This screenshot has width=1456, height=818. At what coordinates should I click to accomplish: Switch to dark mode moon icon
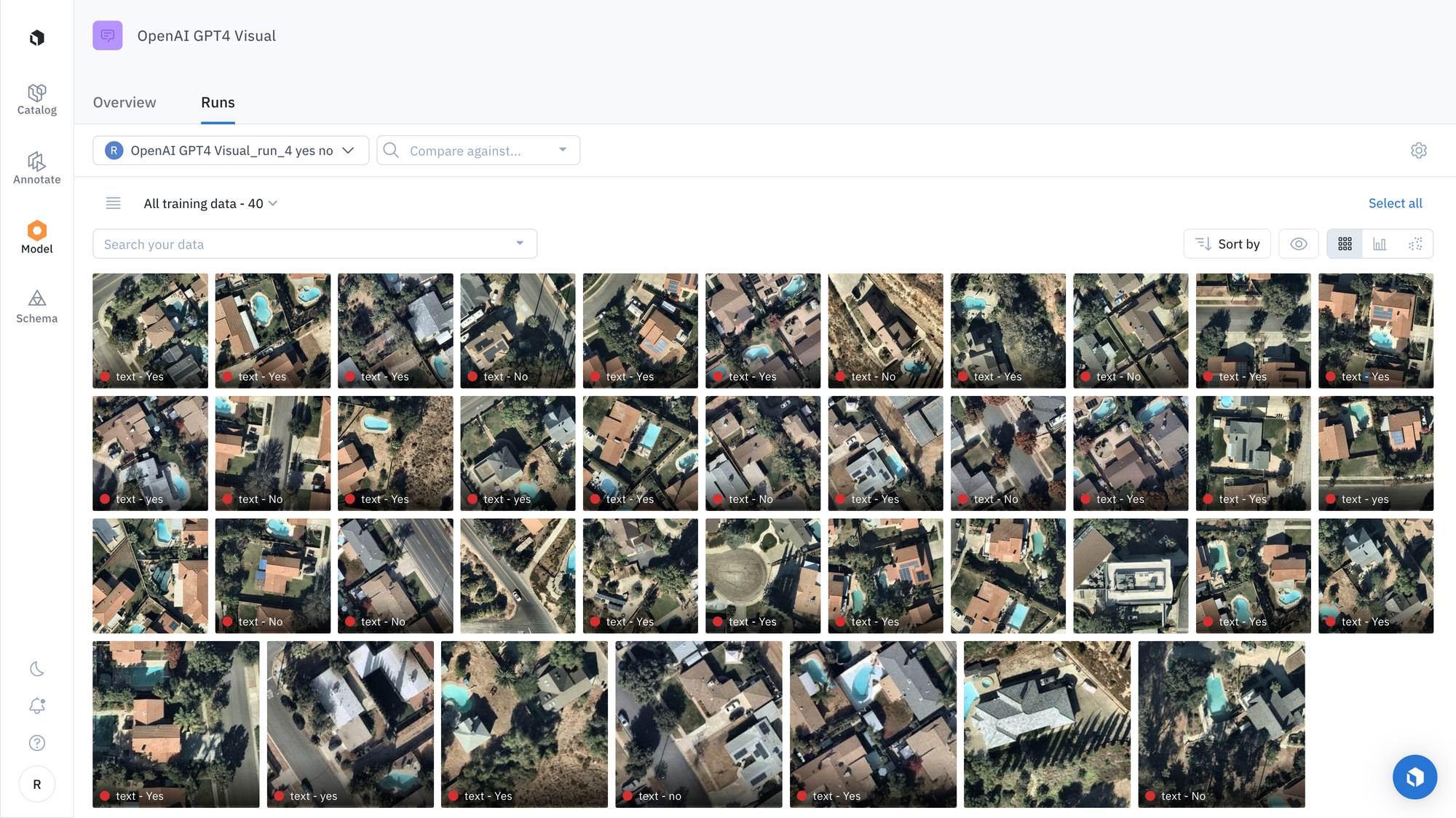pos(37,669)
